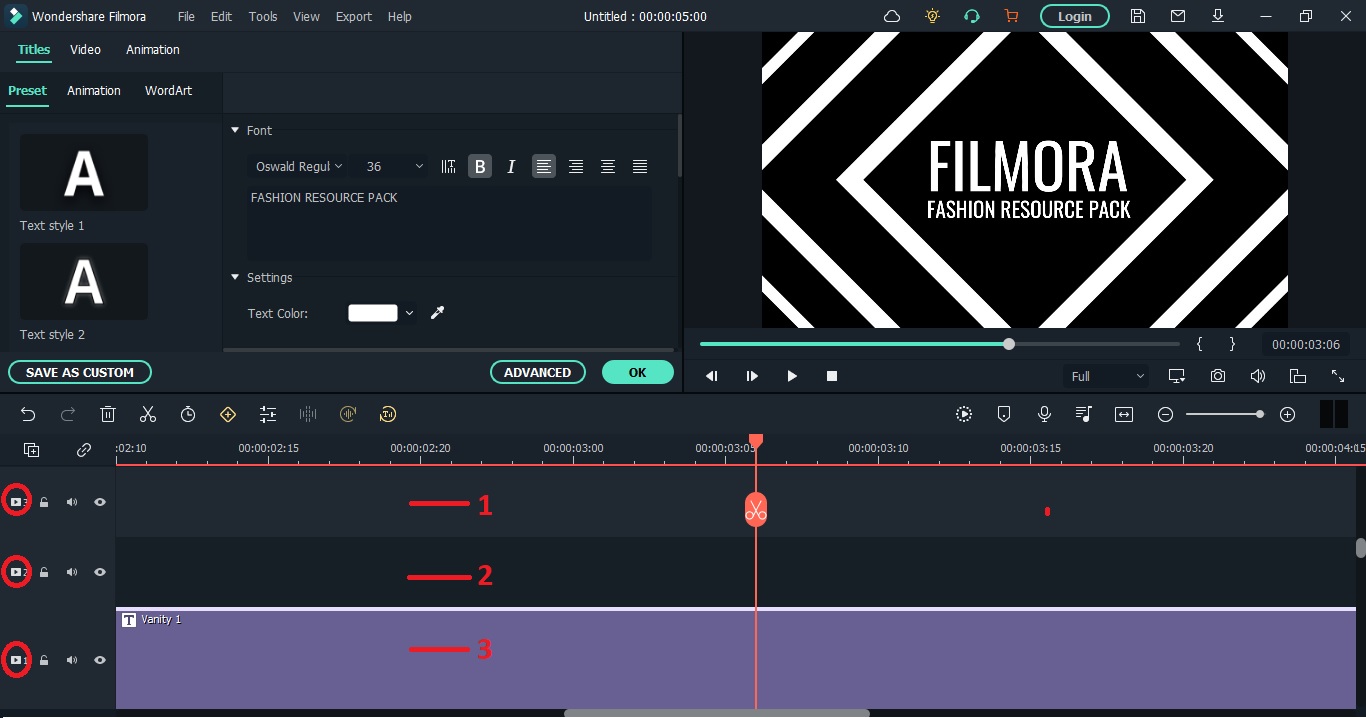
Task: Save the project with the floppy icon
Action: pyautogui.click(x=1138, y=16)
